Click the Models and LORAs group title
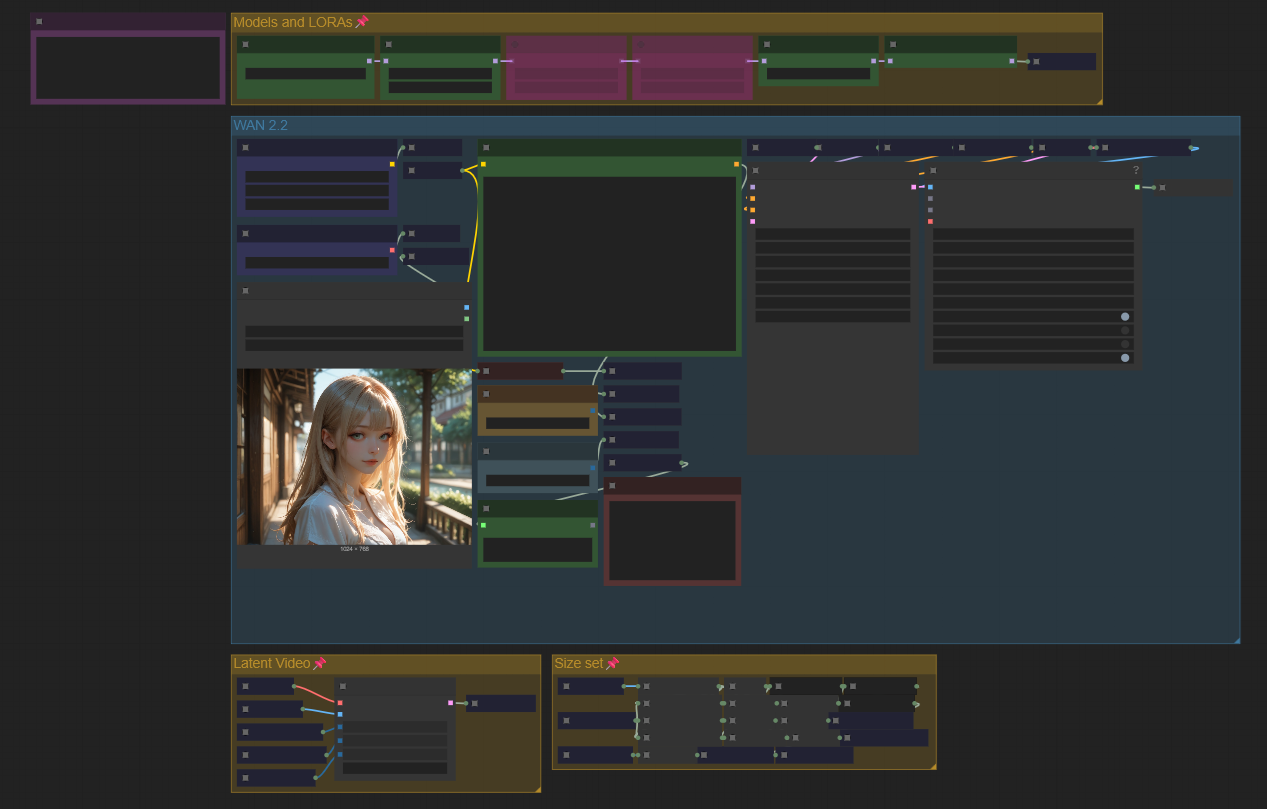 coord(292,22)
